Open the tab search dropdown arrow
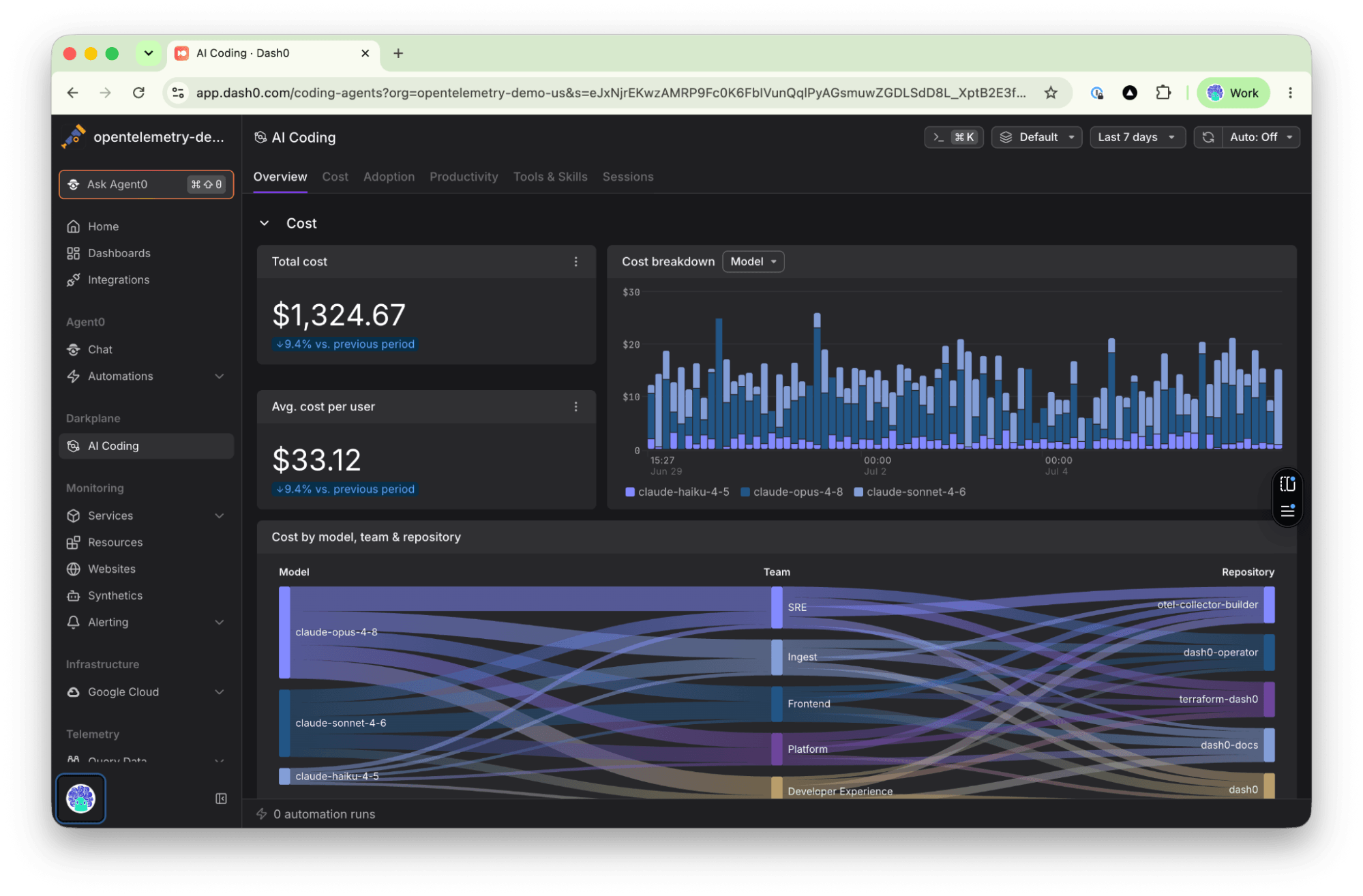 [148, 53]
